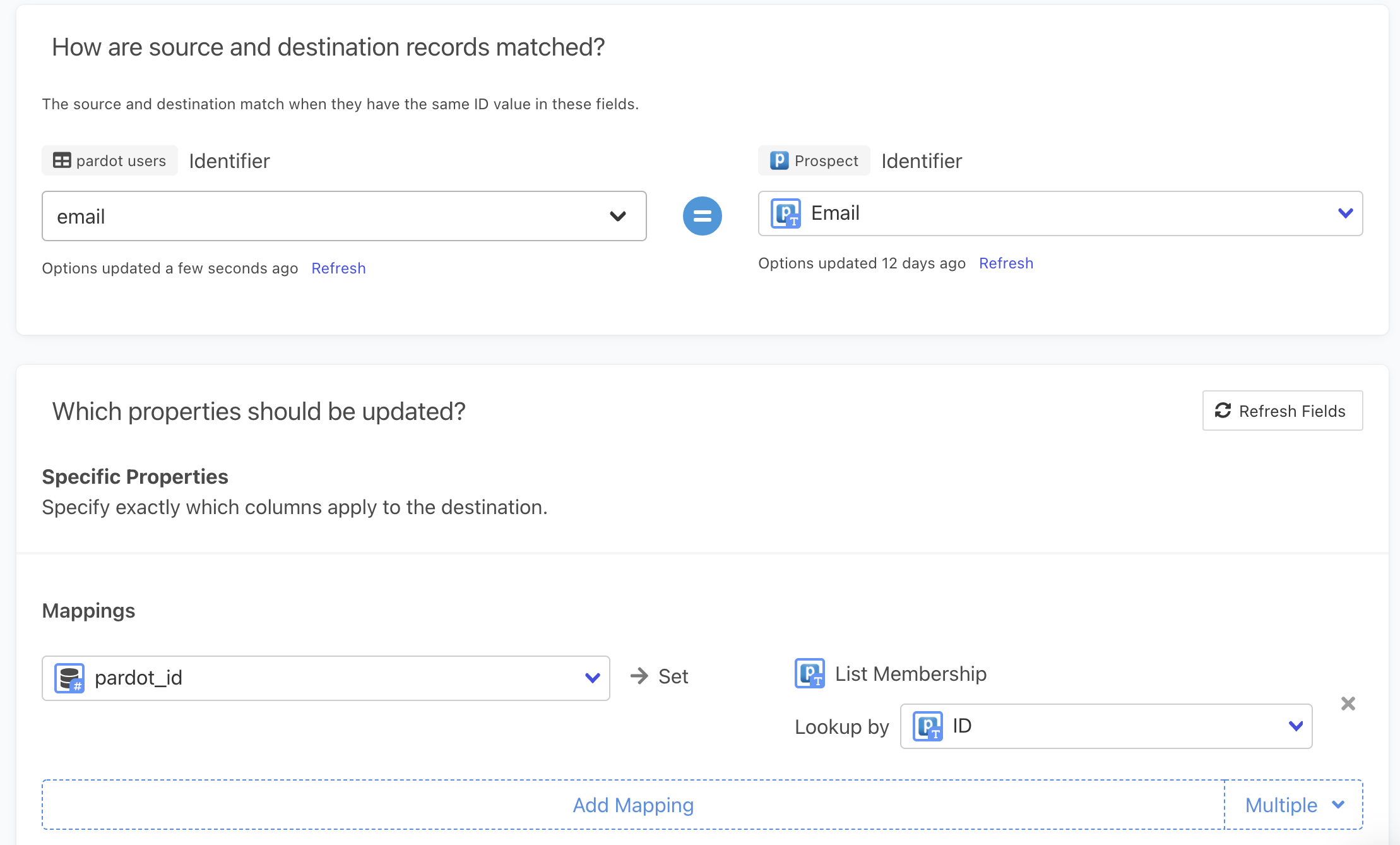This screenshot has width=1400, height=845.
Task: Click the pardot users source tag
Action: point(110,160)
